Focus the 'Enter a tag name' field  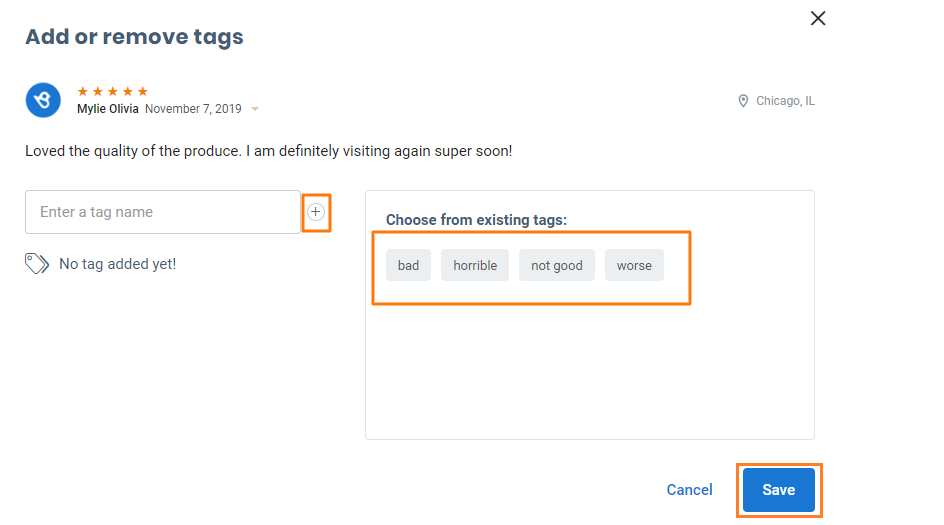tap(163, 212)
